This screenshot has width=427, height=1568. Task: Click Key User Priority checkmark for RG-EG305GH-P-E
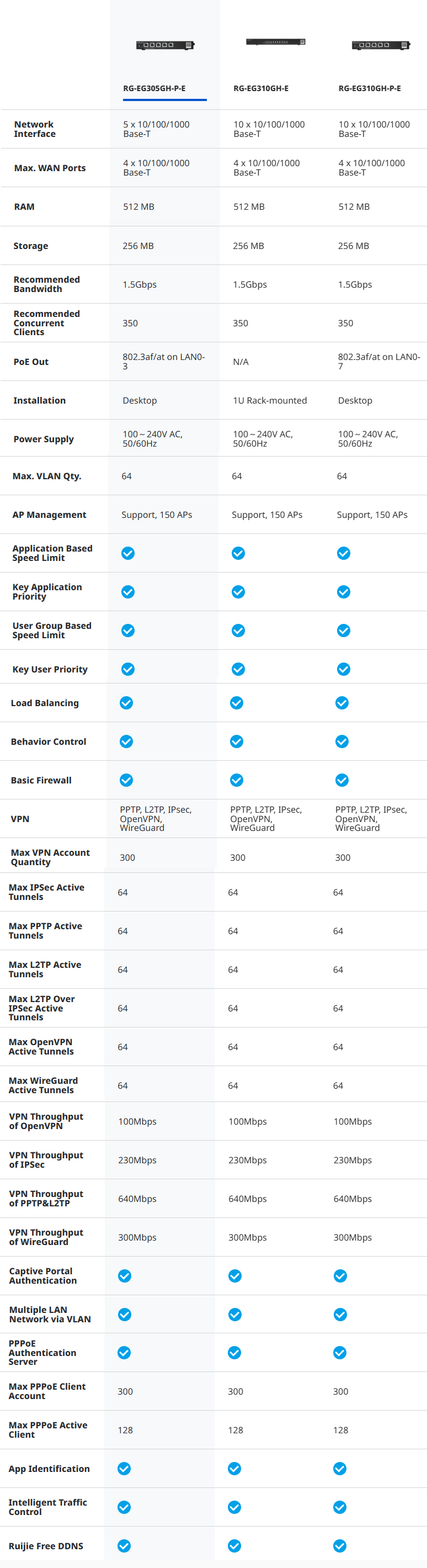pos(128,669)
